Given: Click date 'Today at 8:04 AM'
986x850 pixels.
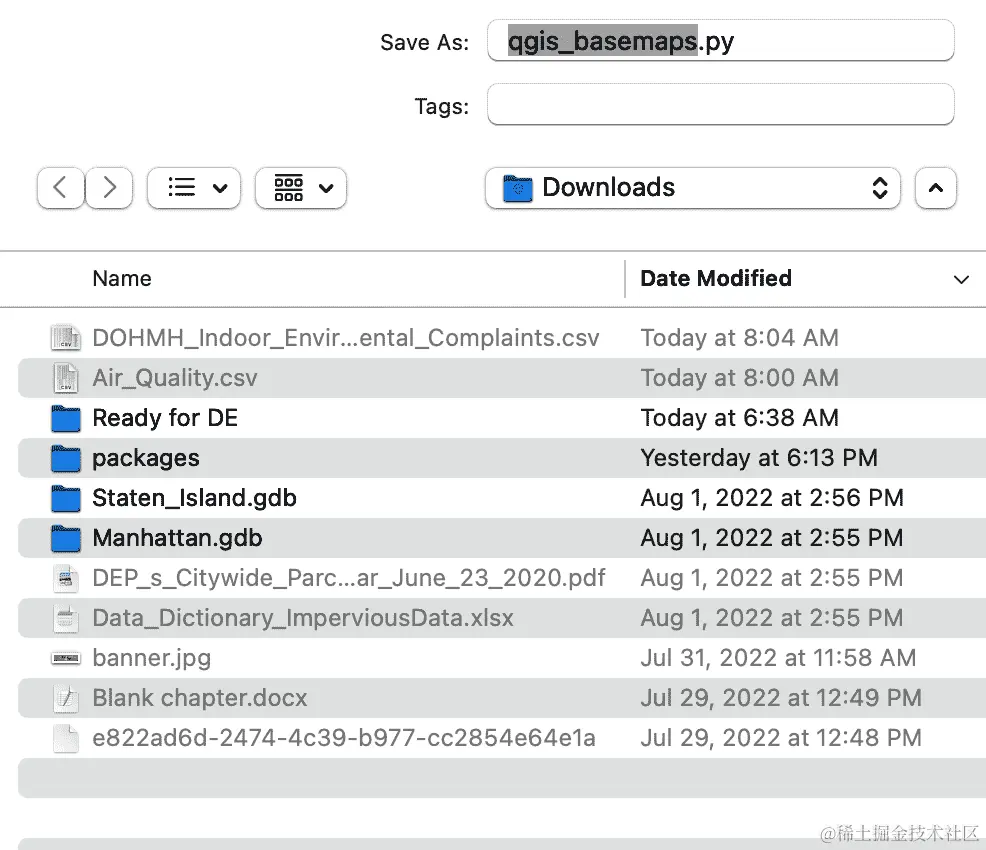Looking at the screenshot, I should (x=740, y=338).
